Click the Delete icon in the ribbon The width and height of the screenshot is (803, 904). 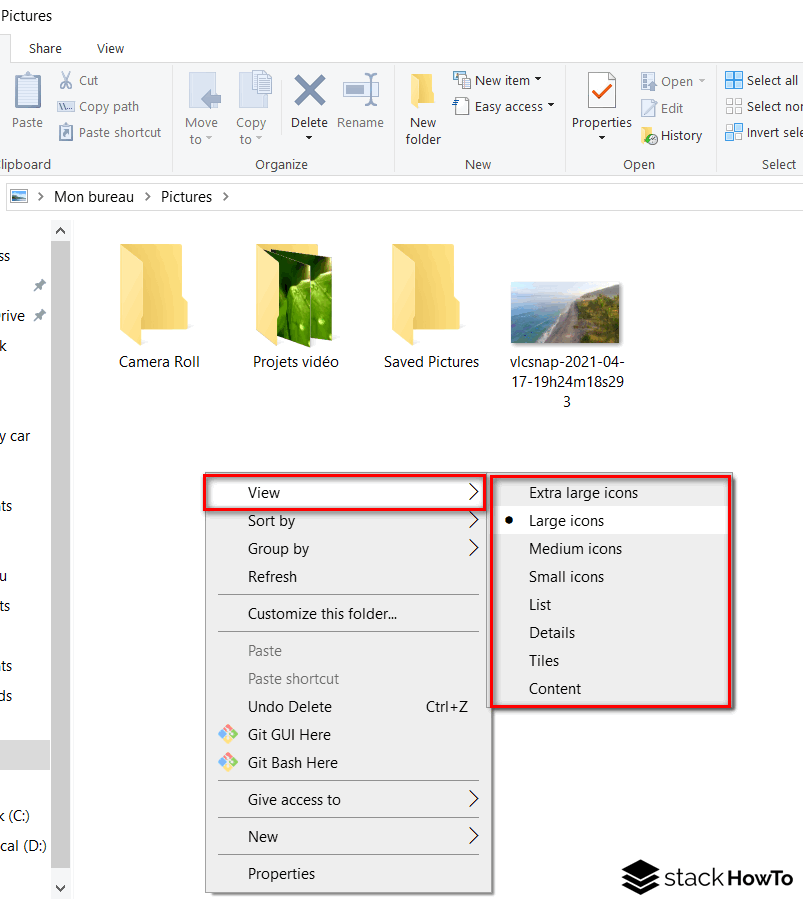309,105
